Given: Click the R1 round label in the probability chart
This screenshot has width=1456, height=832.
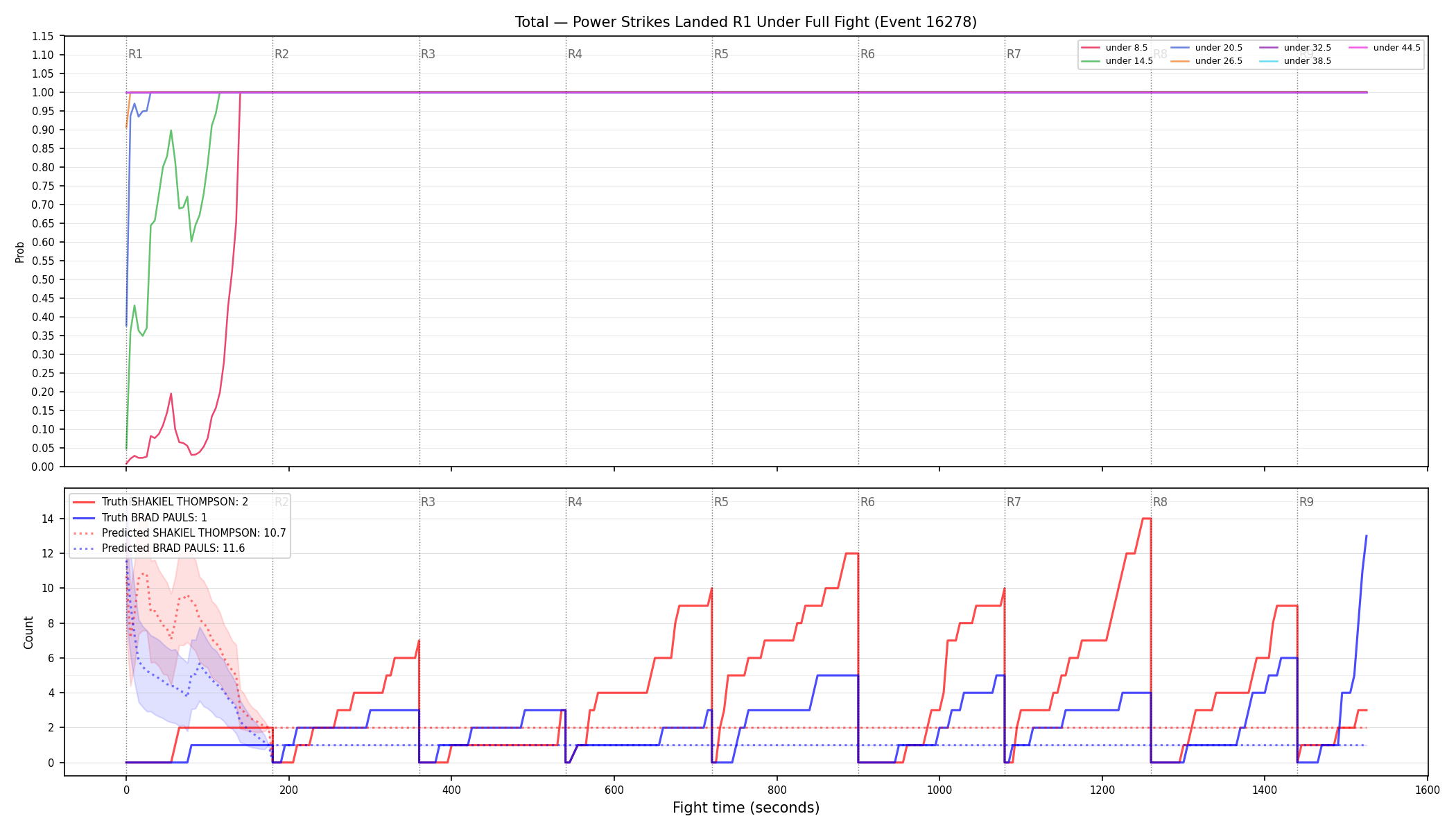Looking at the screenshot, I should pos(135,54).
